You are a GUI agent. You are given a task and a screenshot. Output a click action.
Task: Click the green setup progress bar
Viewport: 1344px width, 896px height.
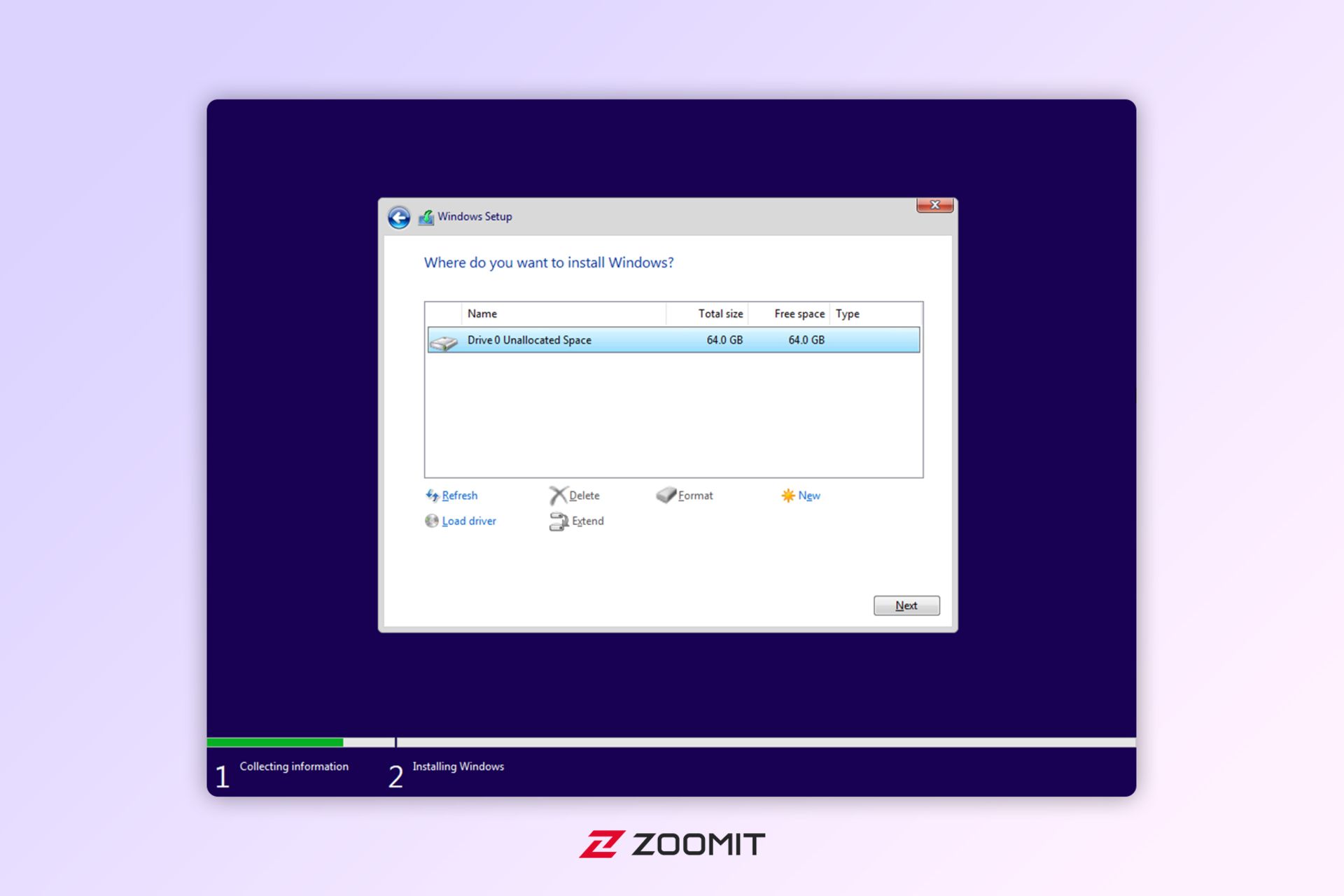275,742
